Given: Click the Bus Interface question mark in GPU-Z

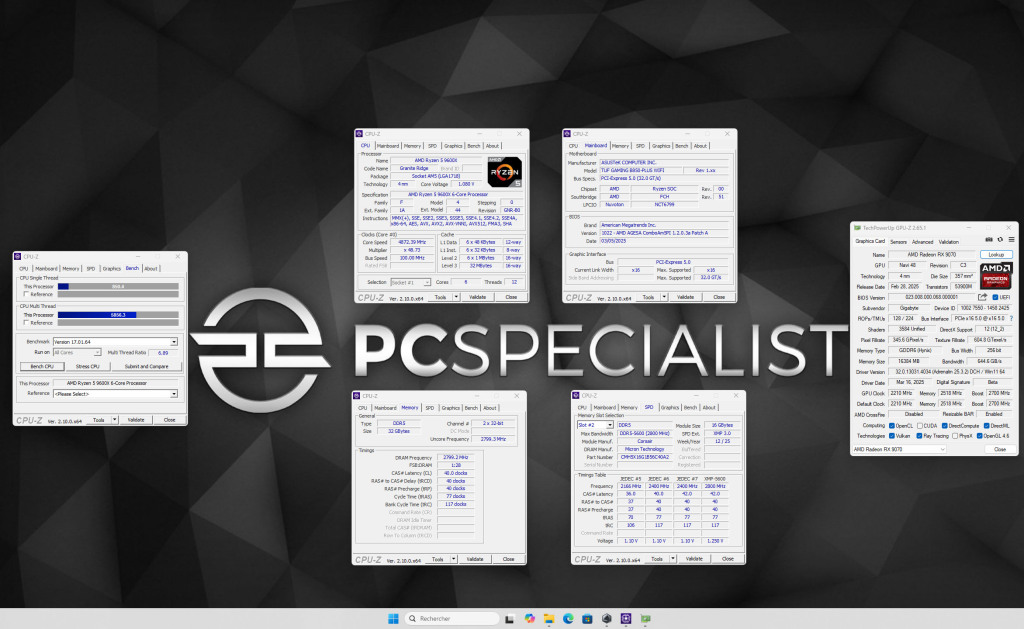Looking at the screenshot, I should 1012,319.
